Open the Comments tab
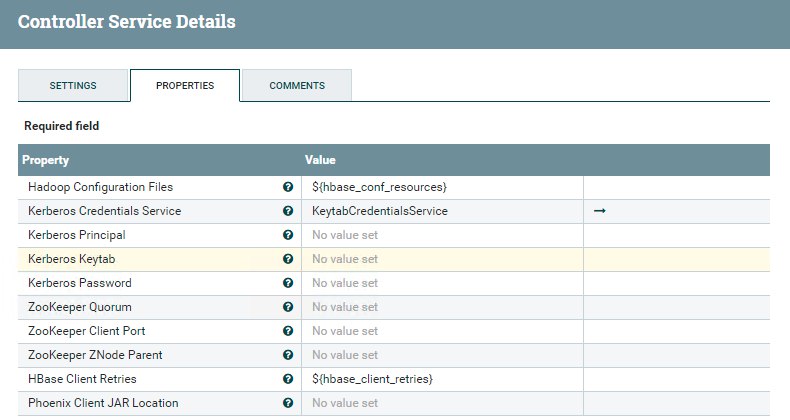This screenshot has height=420, width=790. pyautogui.click(x=297, y=86)
